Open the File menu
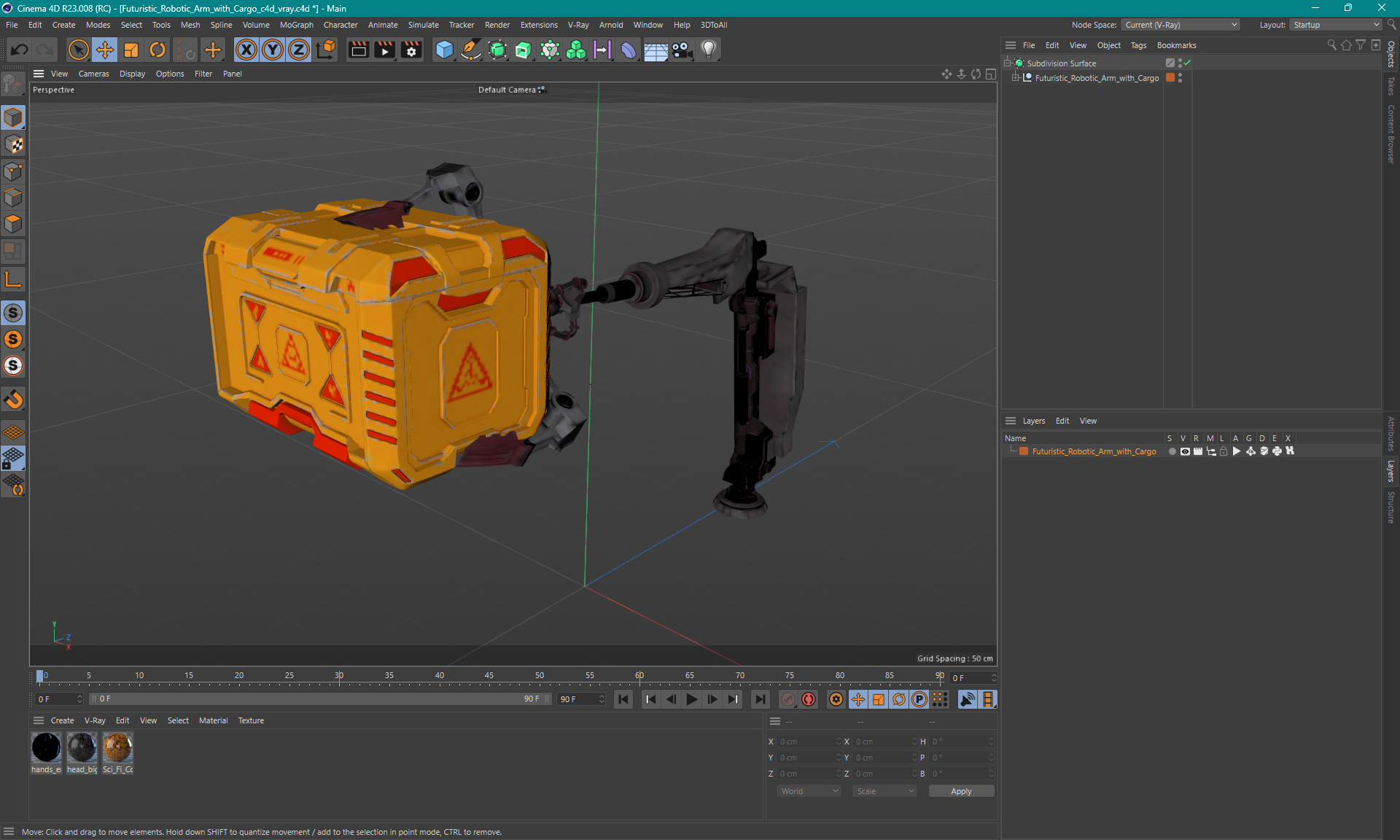The width and height of the screenshot is (1400, 840). coord(12,25)
